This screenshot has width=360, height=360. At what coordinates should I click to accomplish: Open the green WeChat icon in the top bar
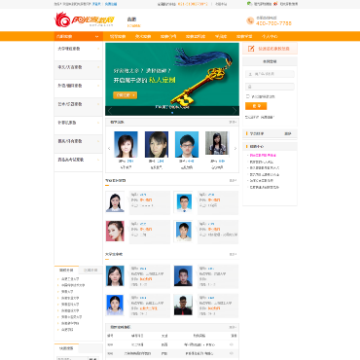tap(249, 4)
